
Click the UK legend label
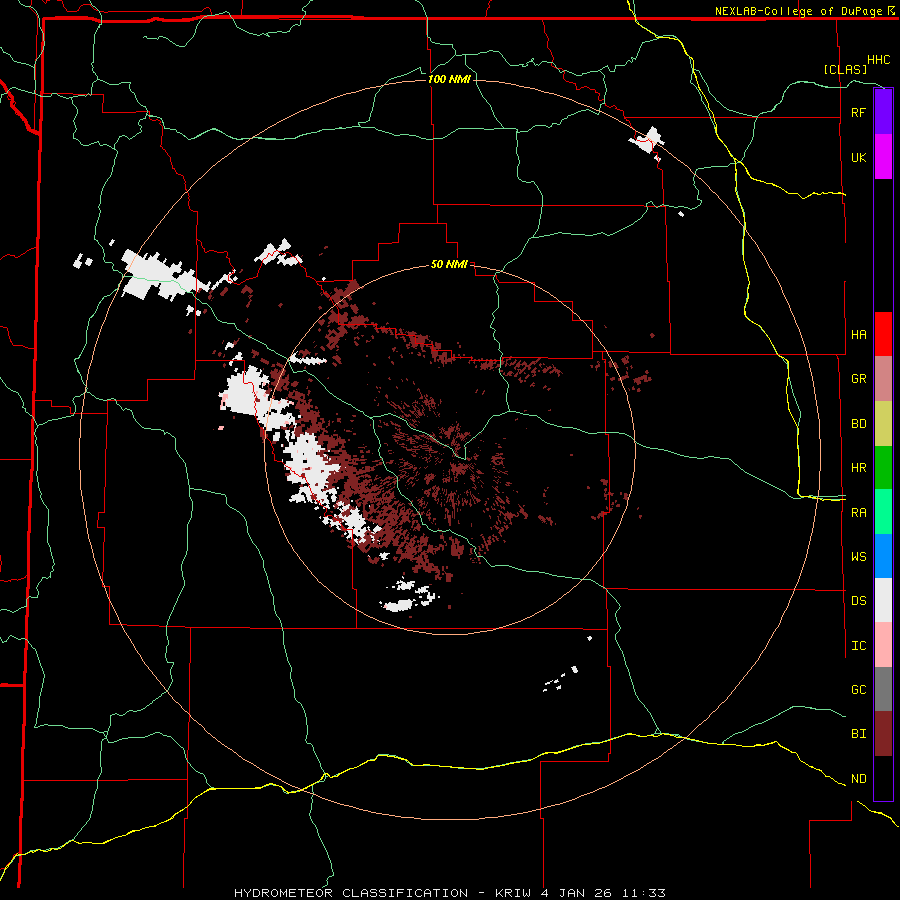tap(858, 157)
